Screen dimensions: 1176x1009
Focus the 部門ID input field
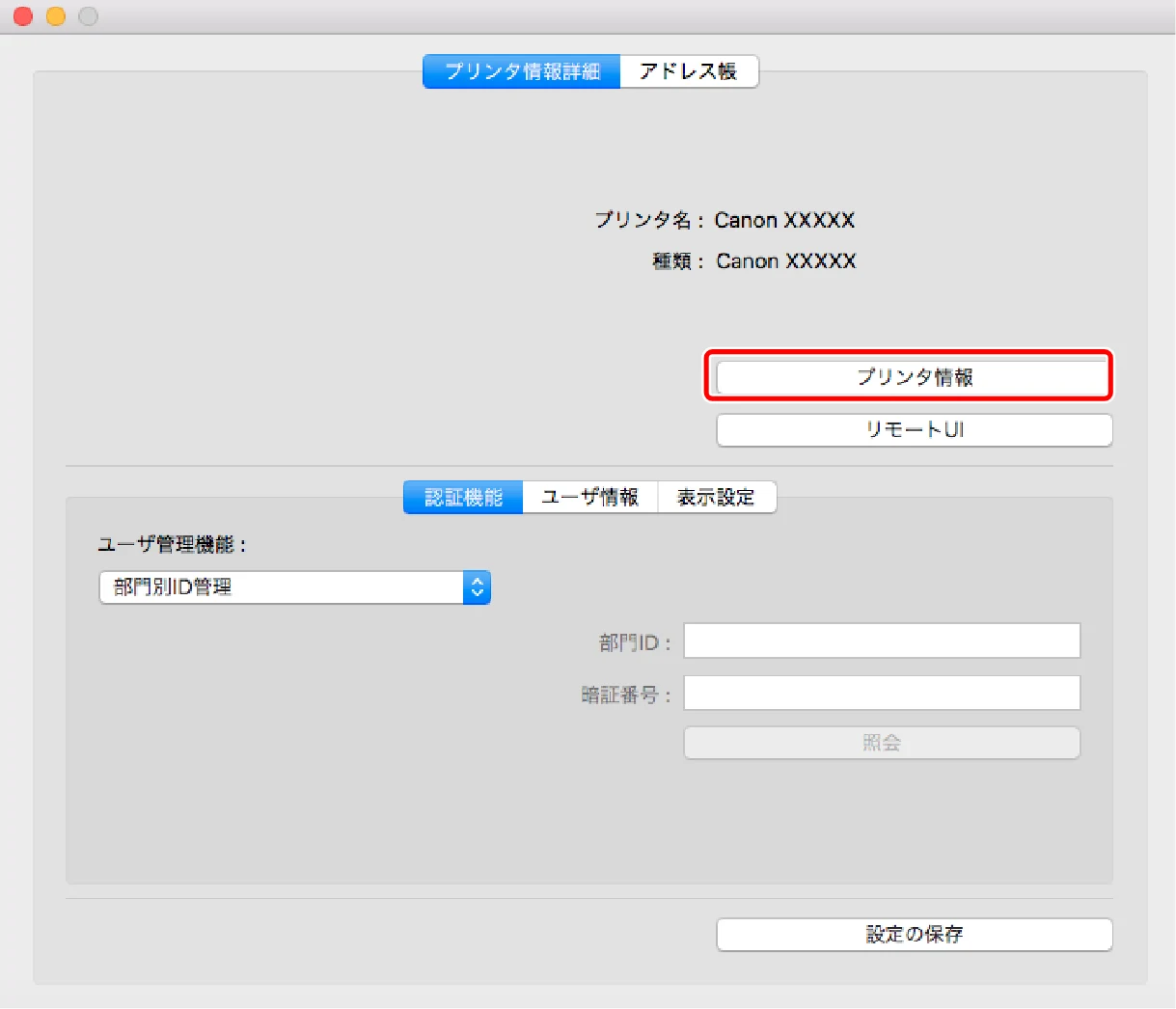(882, 641)
